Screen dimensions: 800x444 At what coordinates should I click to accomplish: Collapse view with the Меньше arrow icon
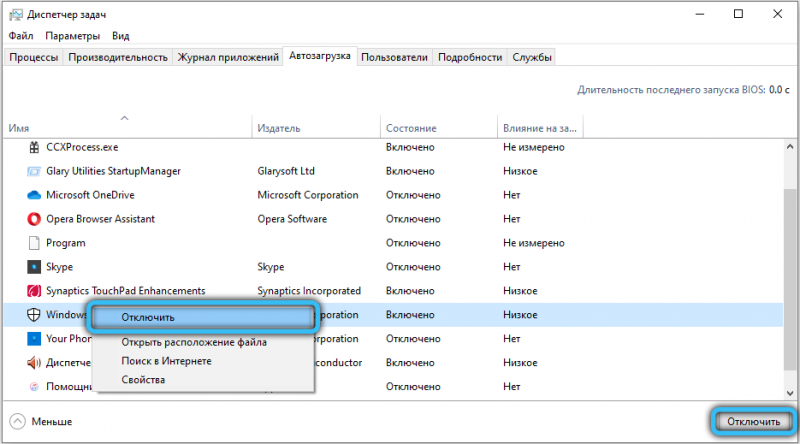pos(17,422)
